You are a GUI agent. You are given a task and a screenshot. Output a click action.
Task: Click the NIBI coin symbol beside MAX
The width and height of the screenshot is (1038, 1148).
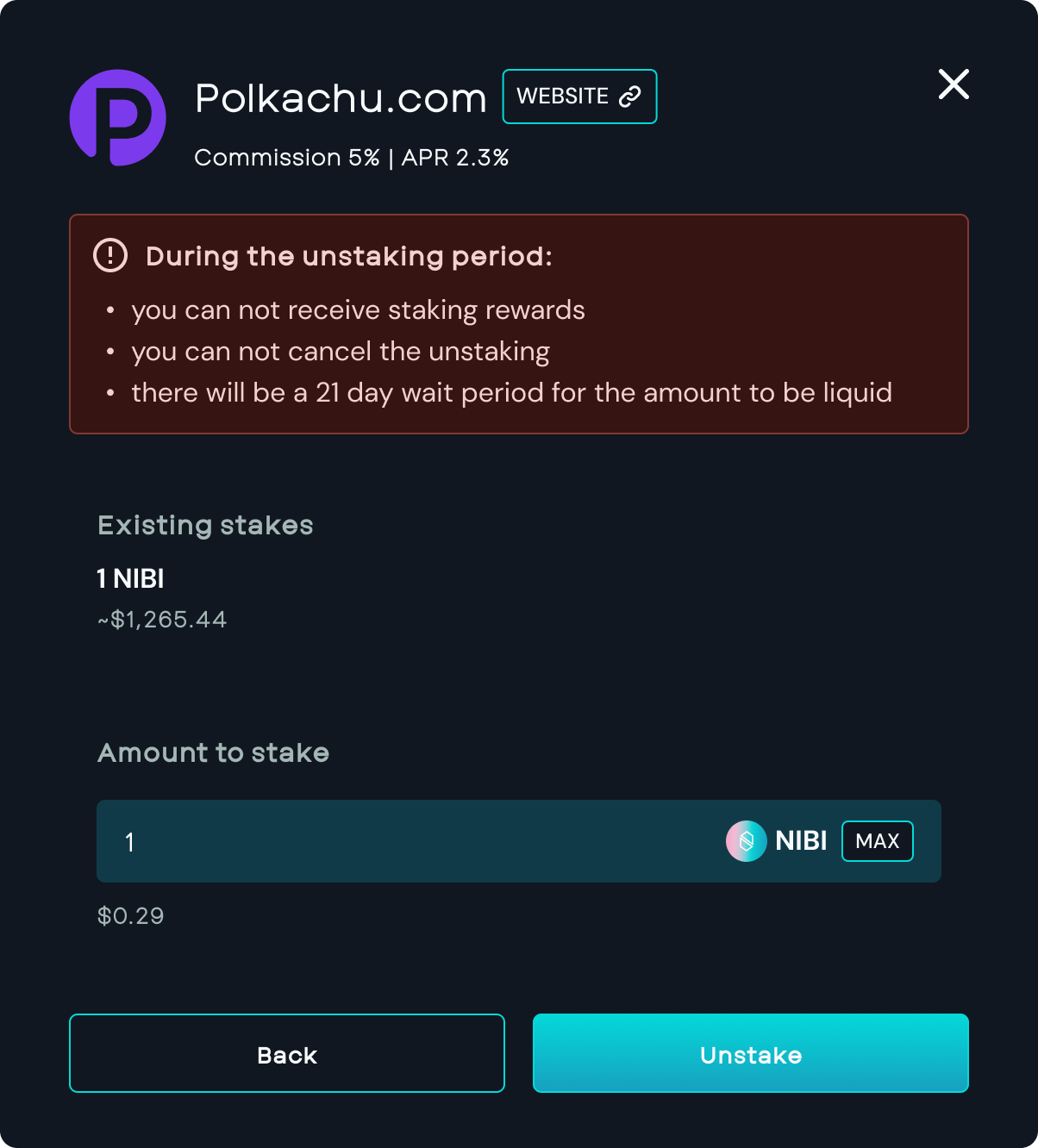pos(801,840)
